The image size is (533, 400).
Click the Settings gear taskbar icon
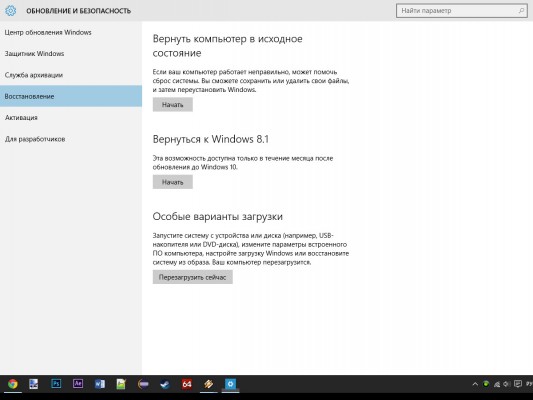(230, 384)
